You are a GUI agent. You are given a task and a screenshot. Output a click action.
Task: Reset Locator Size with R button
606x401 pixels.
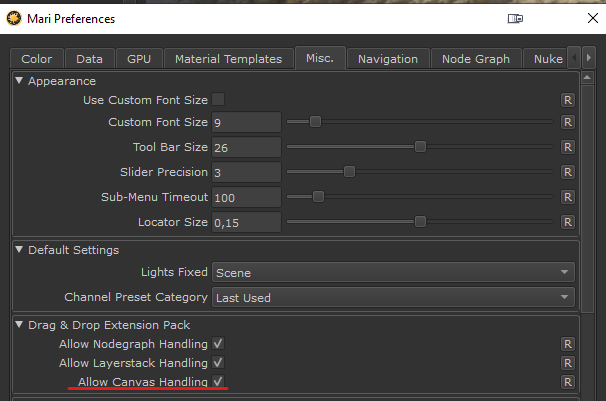(567, 222)
